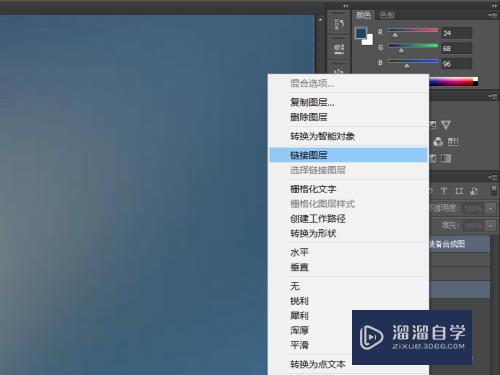Image resolution: width=500 pixels, height=375 pixels.
Task: Open the Adjustments panel flyout menu
Action: point(492,96)
